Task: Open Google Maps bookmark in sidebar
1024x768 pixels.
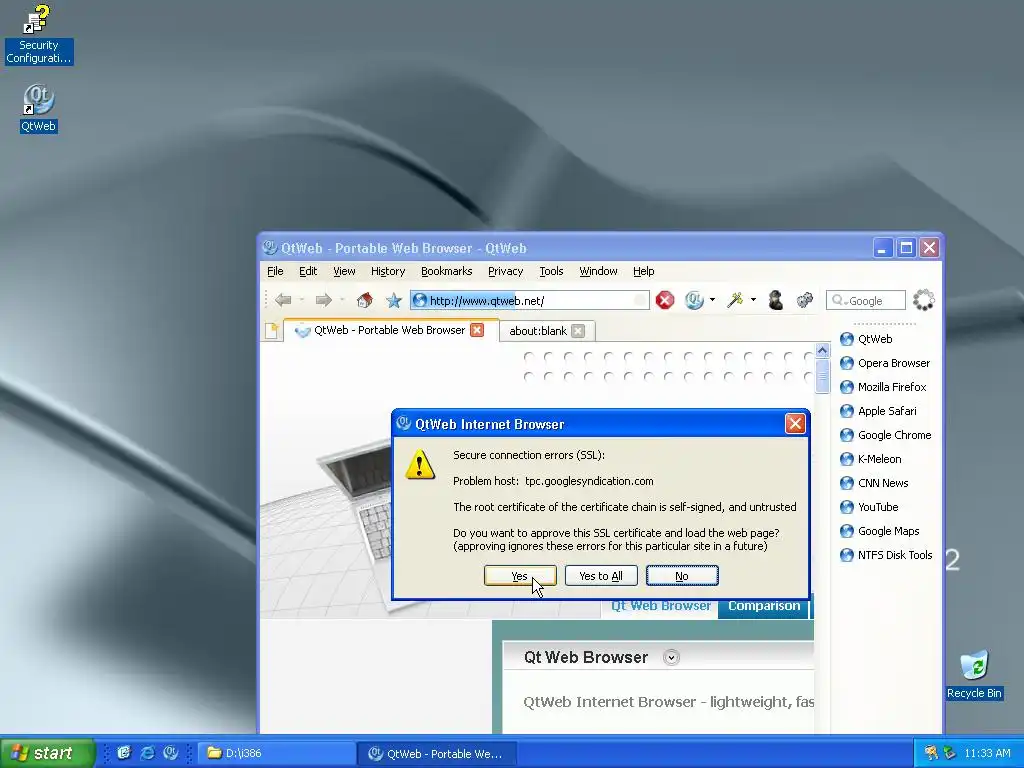Action: pyautogui.click(x=880, y=531)
